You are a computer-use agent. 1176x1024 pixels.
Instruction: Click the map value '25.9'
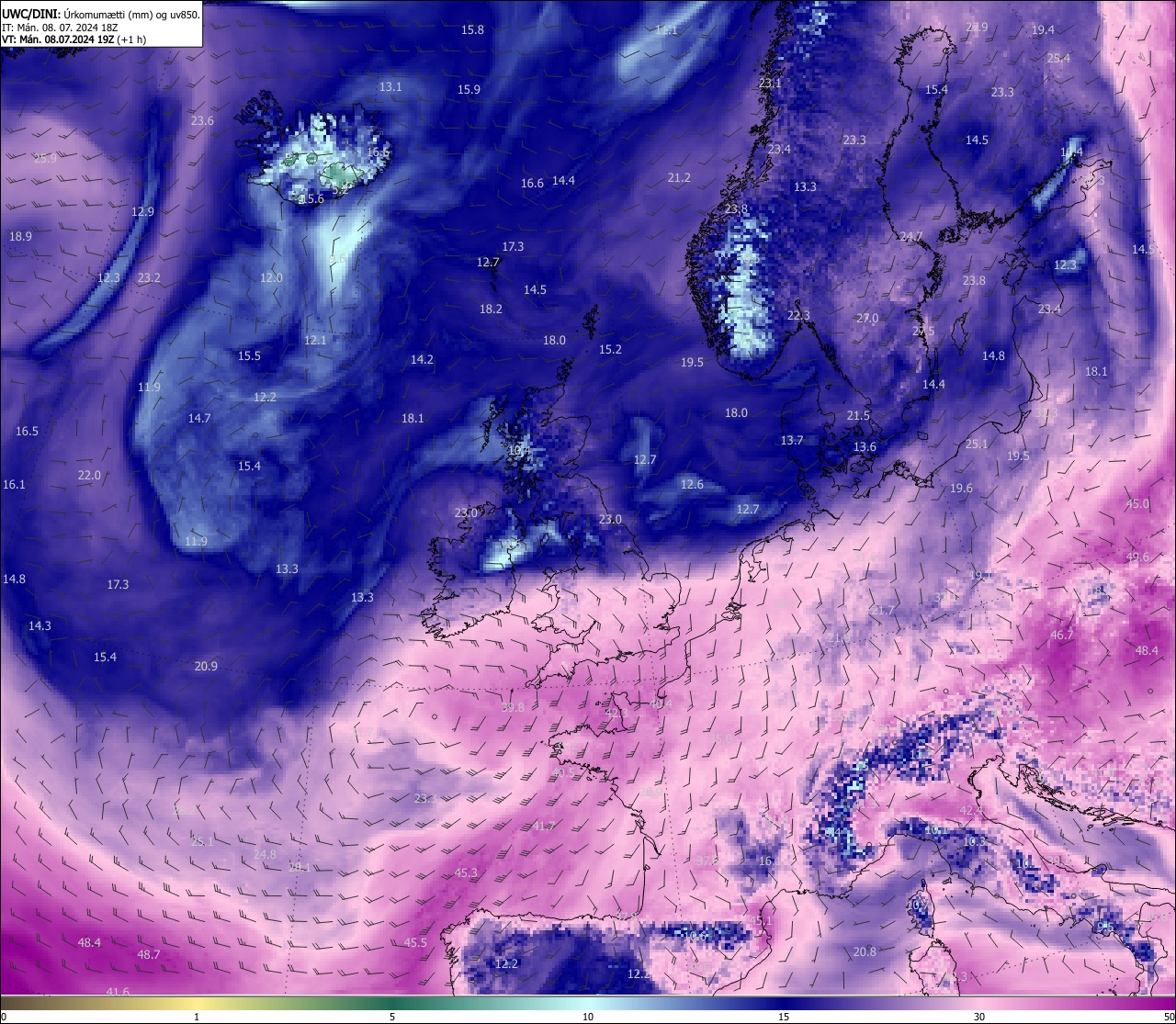(x=45, y=159)
